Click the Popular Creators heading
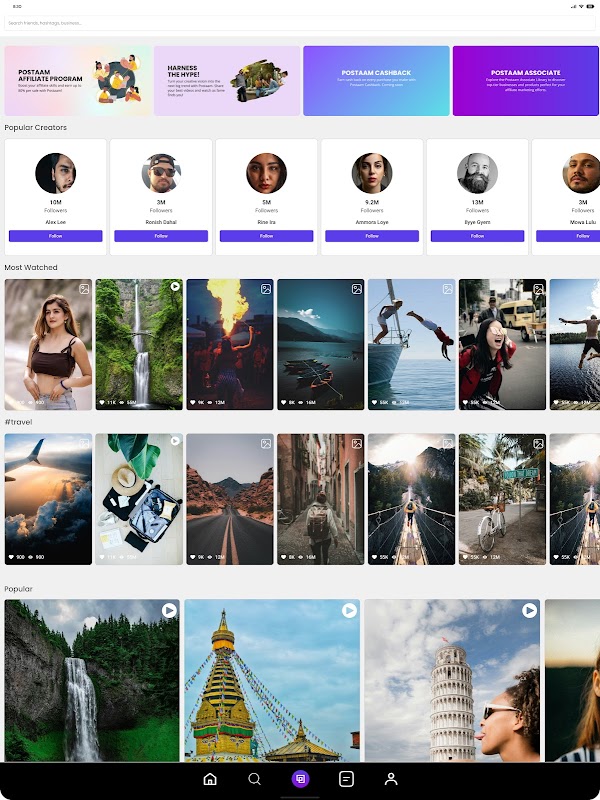 36,128
